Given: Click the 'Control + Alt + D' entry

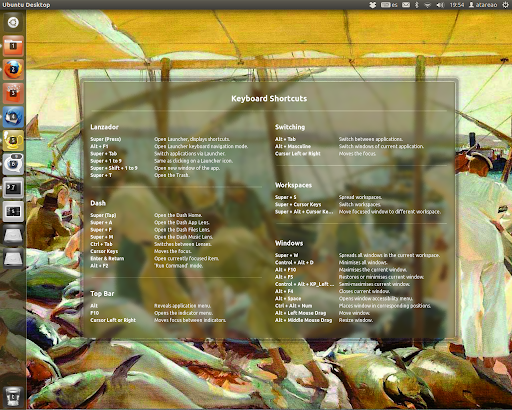Looking at the screenshot, I should (294, 263).
